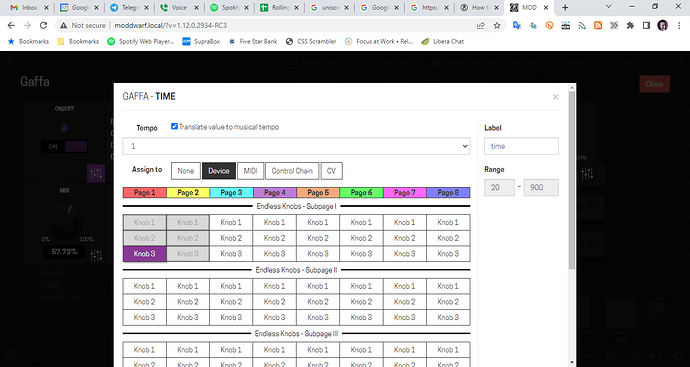690x367 pixels.
Task: Click the Not secure warning icon
Action: [64, 26]
